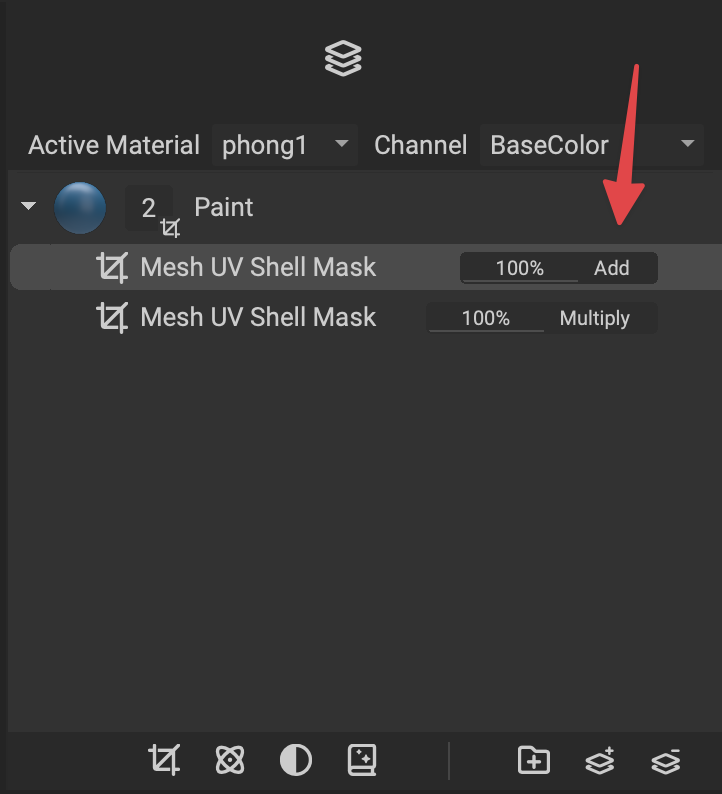Click the Paint layer's blue sphere thumbnail
The height and width of the screenshot is (794, 722).
coord(80,208)
